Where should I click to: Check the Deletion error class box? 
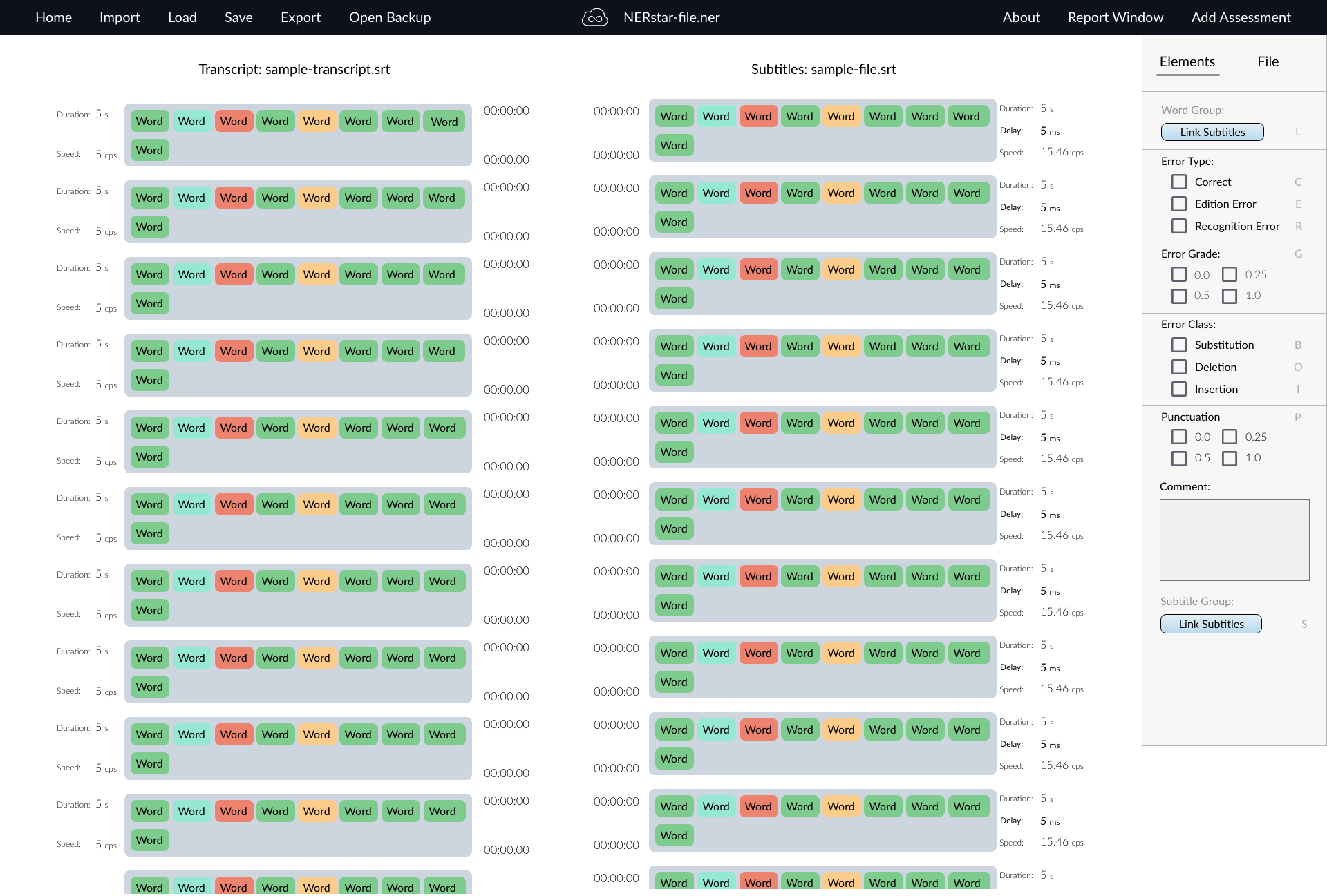tap(1179, 367)
